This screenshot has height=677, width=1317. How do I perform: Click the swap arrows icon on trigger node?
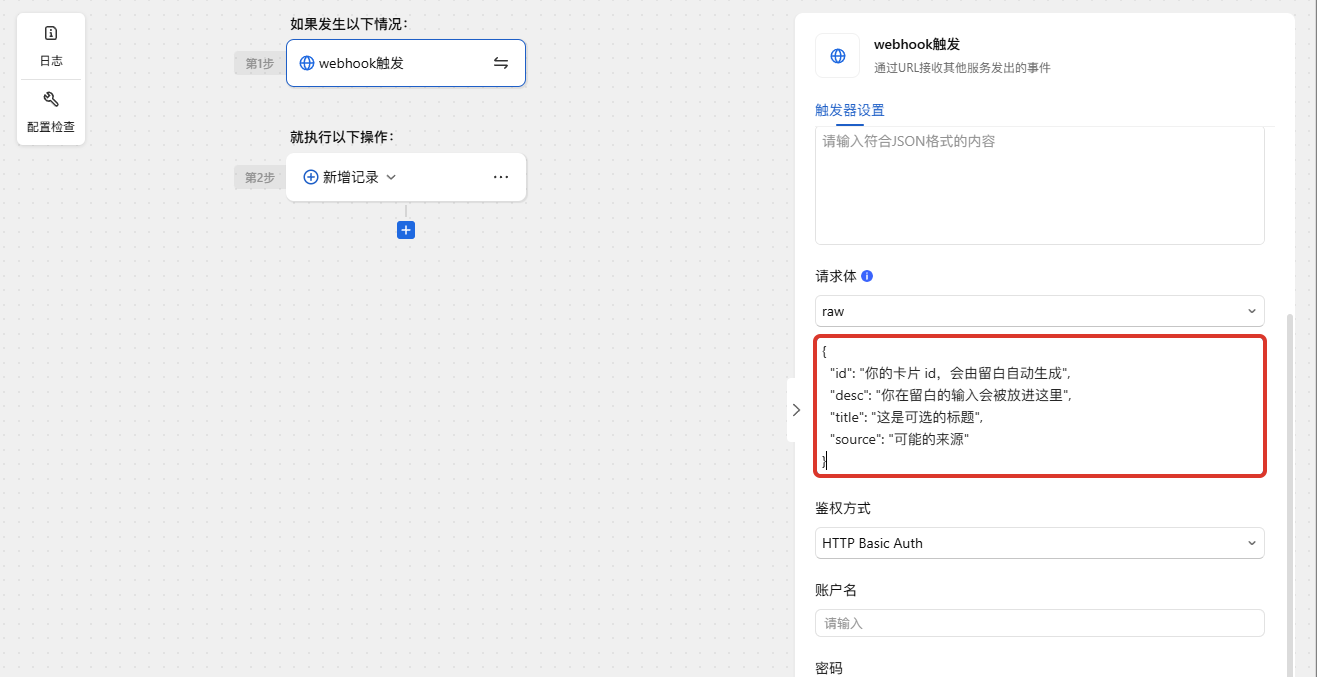click(x=501, y=62)
